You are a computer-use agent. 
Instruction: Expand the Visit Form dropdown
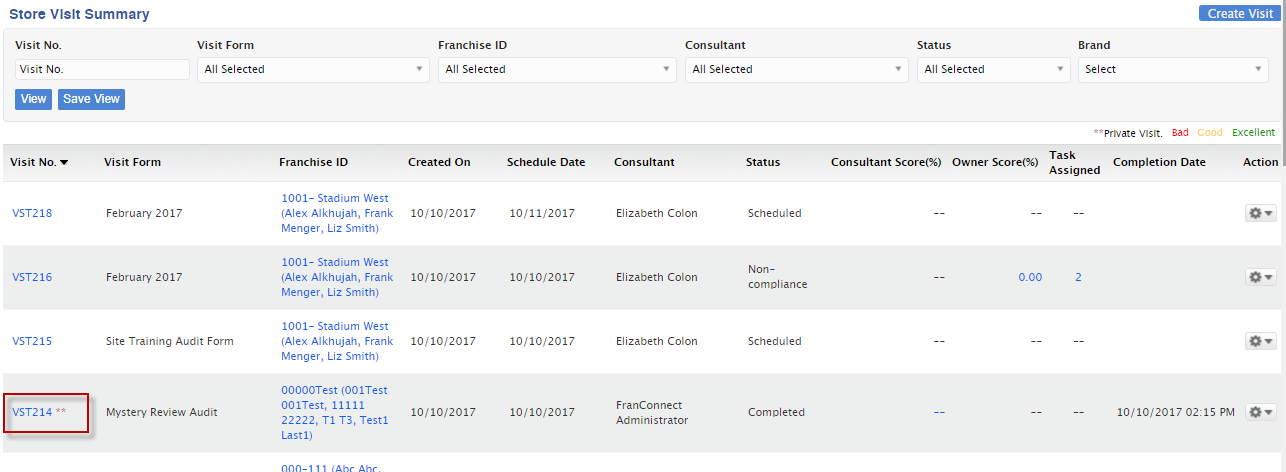(313, 69)
